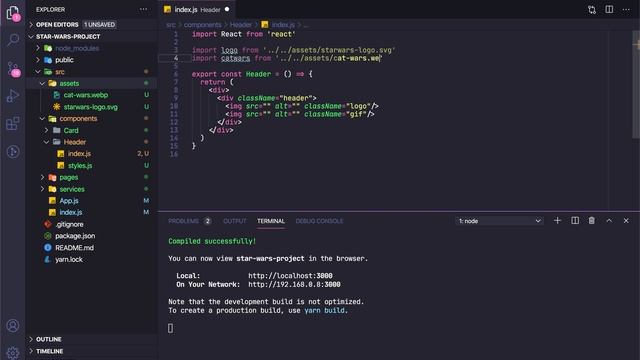This screenshot has width=640, height=360.
Task: Open cat-wars.webp file
Action: click(x=86, y=95)
